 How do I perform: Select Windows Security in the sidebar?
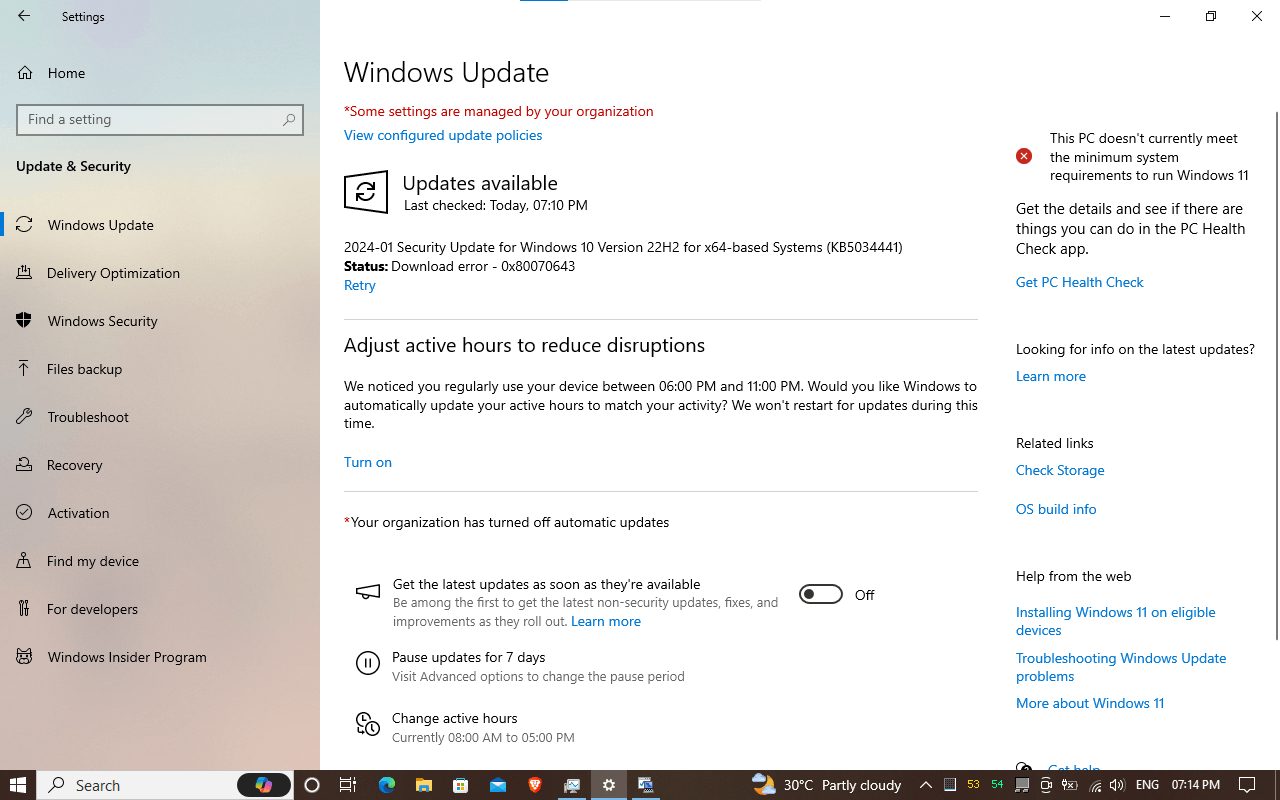pos(160,321)
